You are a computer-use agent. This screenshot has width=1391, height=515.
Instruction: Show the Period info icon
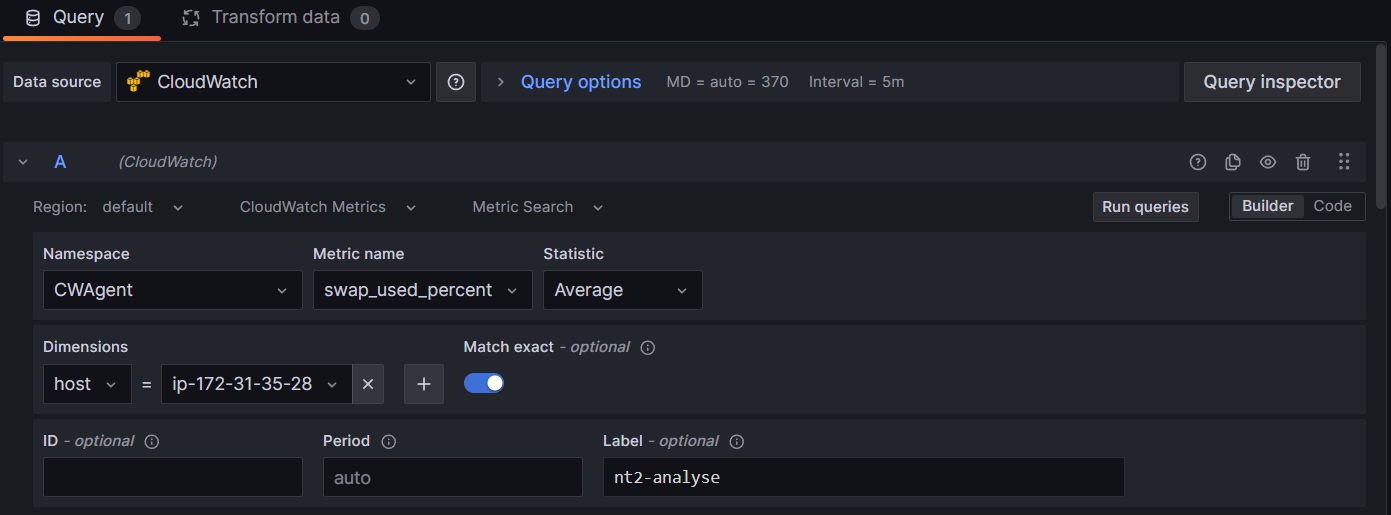[388, 441]
